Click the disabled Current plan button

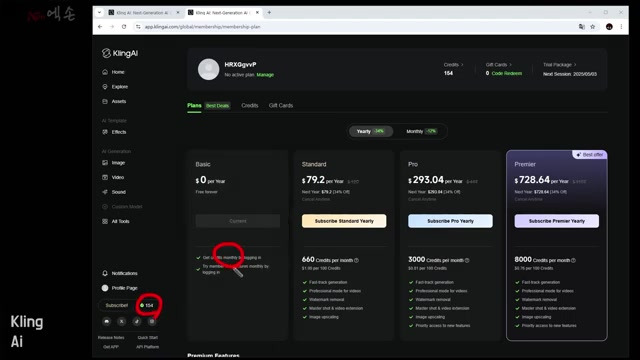click(x=238, y=221)
